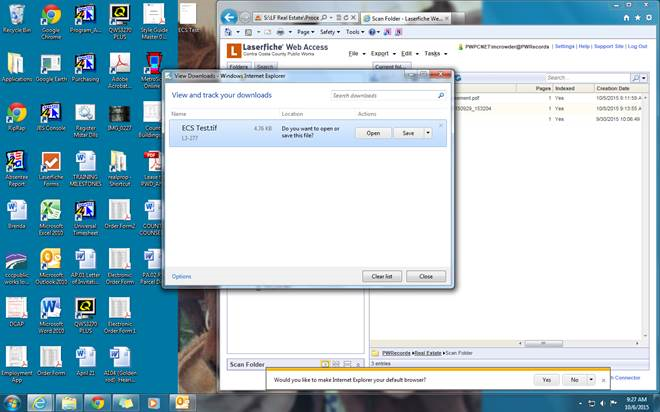Open the No button dropdown arrow
Viewport: 660px width, 412px height.
coord(592,380)
